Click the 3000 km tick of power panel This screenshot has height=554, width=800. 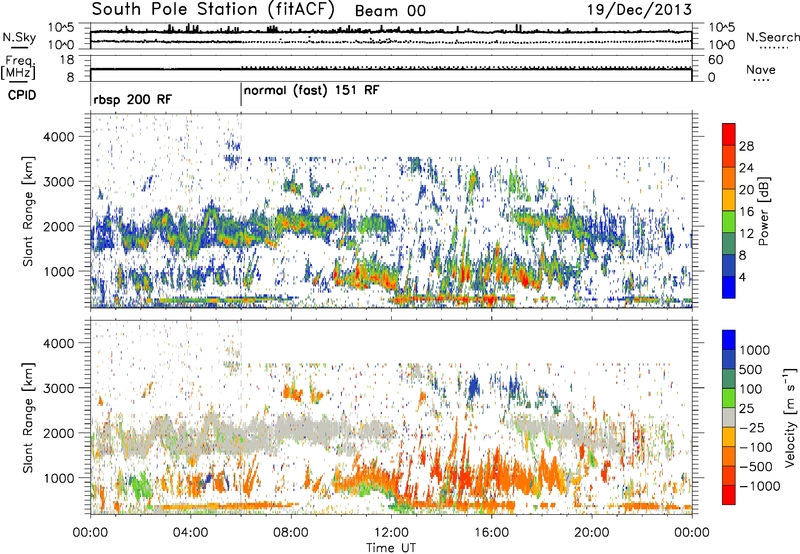pyautogui.click(x=59, y=182)
